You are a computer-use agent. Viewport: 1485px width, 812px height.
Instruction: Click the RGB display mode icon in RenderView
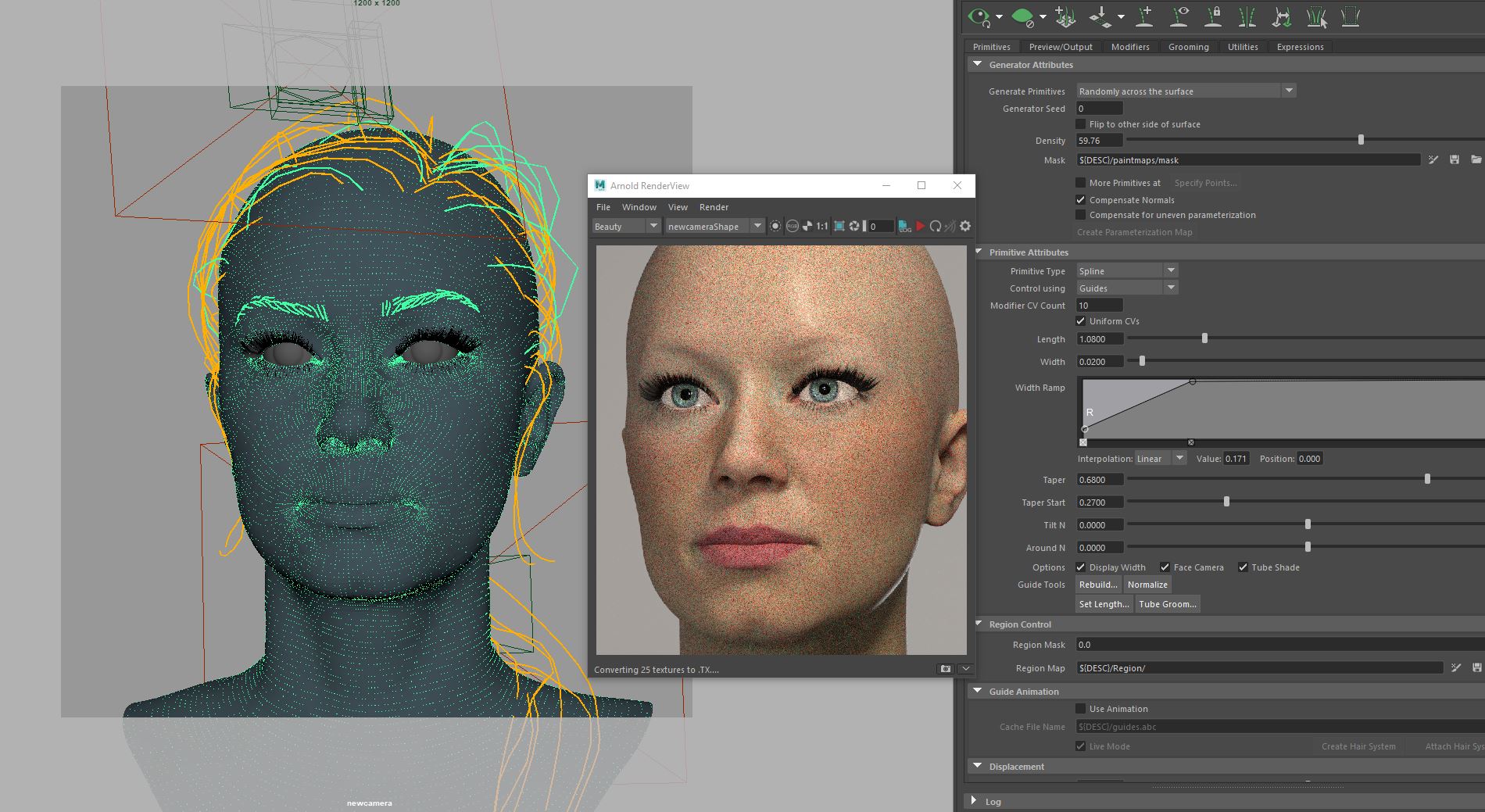793,226
